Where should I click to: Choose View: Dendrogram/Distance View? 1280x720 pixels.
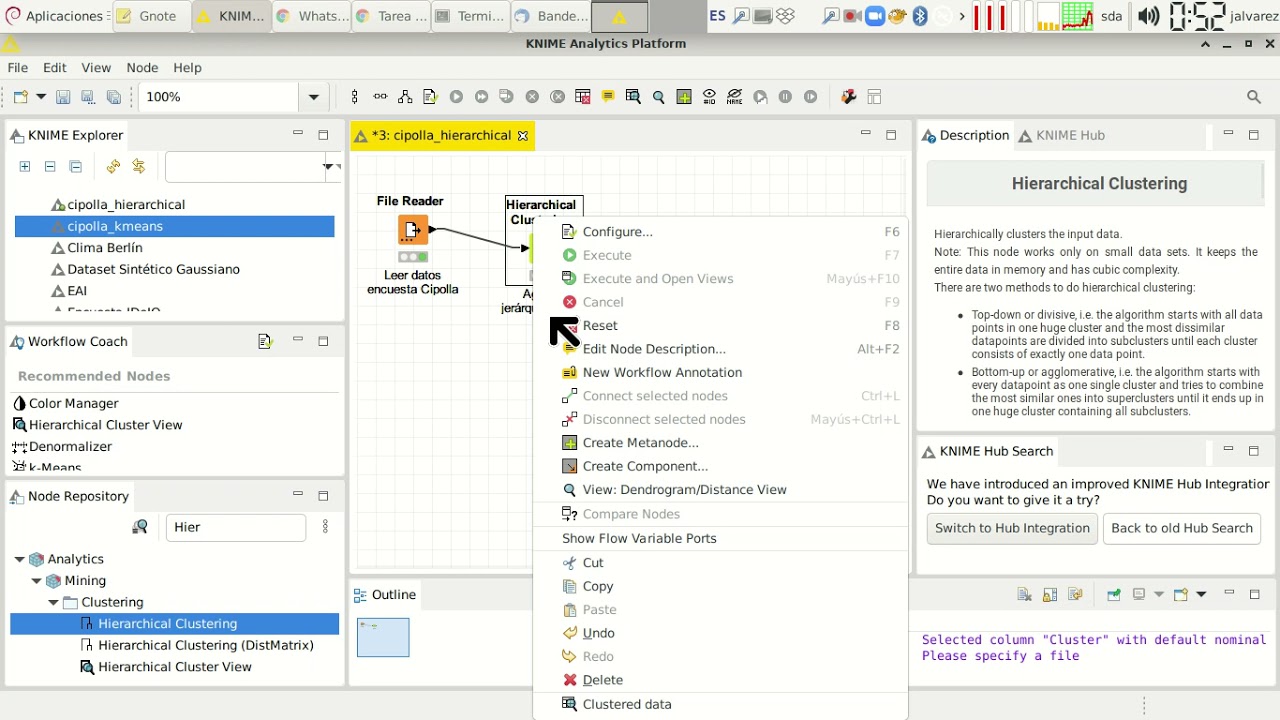(x=720, y=490)
